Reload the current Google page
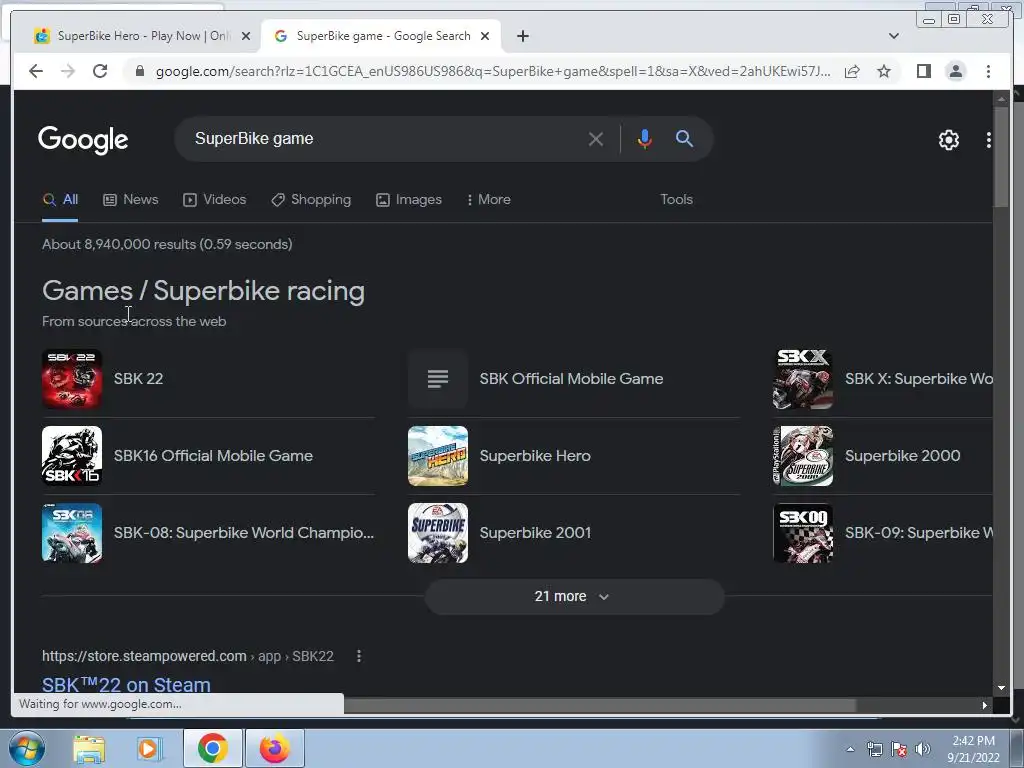1024x768 pixels. coord(100,71)
